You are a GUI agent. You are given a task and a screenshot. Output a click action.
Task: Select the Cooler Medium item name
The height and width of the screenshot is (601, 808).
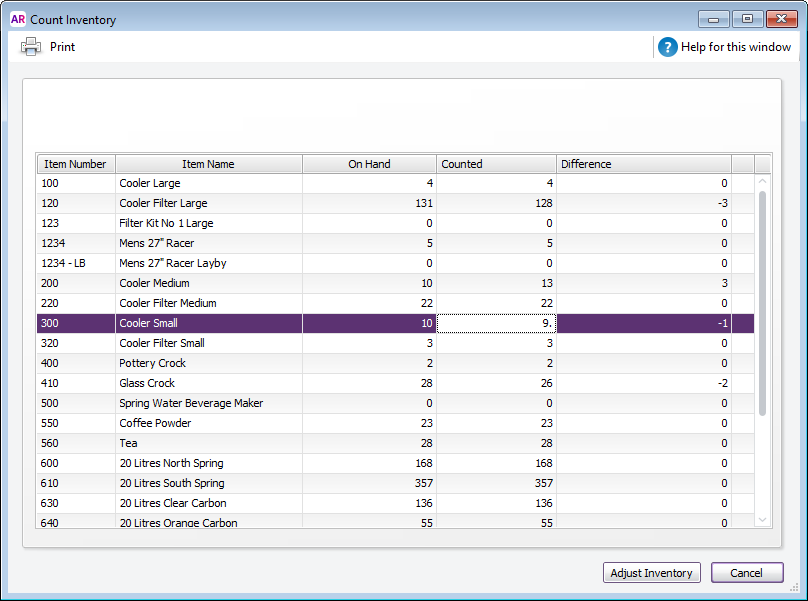tap(155, 283)
